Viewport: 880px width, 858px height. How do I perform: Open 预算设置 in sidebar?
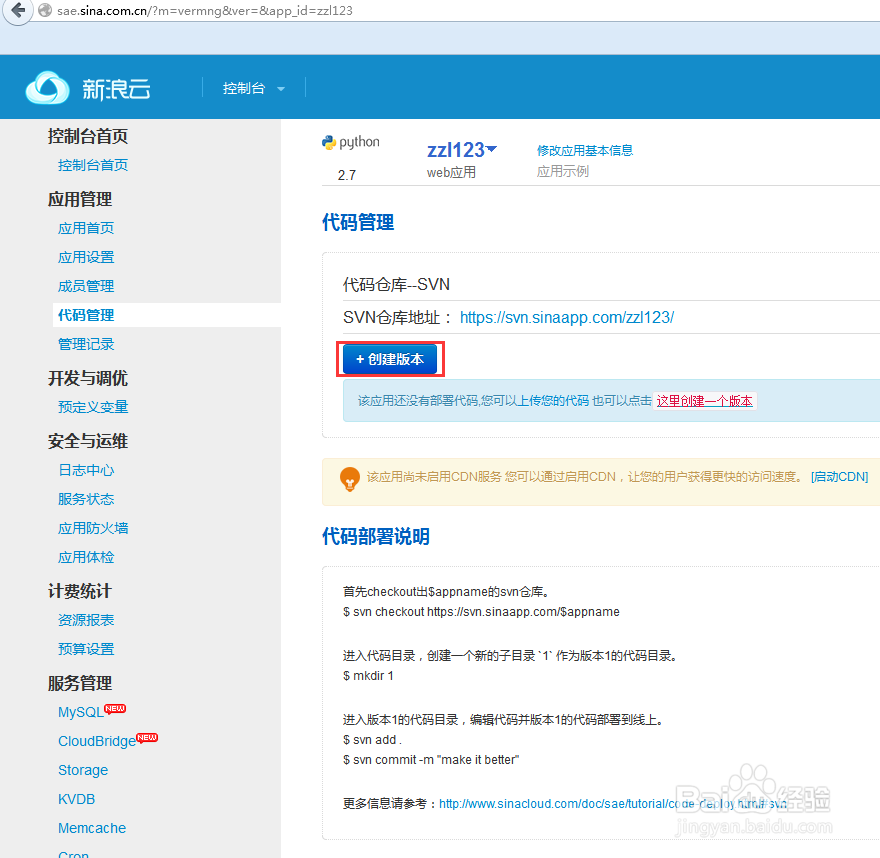[86, 649]
